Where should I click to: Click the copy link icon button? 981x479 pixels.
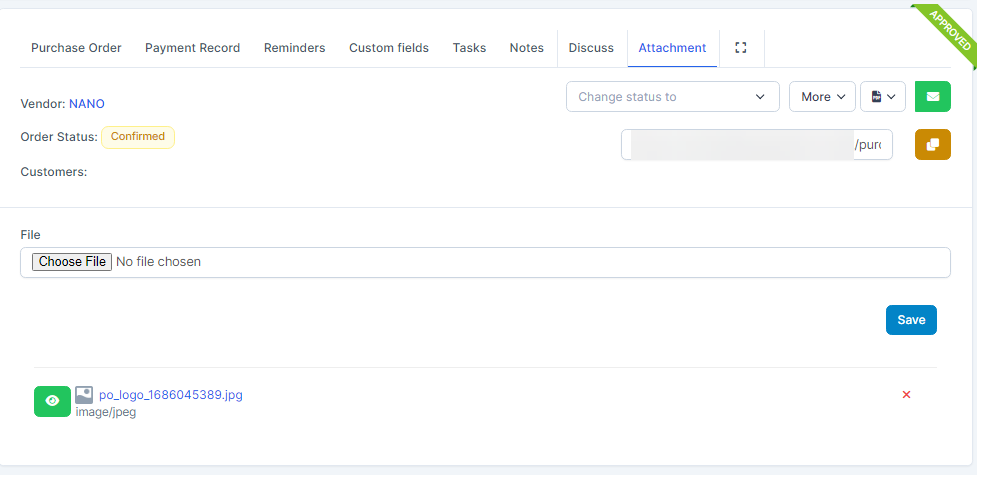[932, 145]
